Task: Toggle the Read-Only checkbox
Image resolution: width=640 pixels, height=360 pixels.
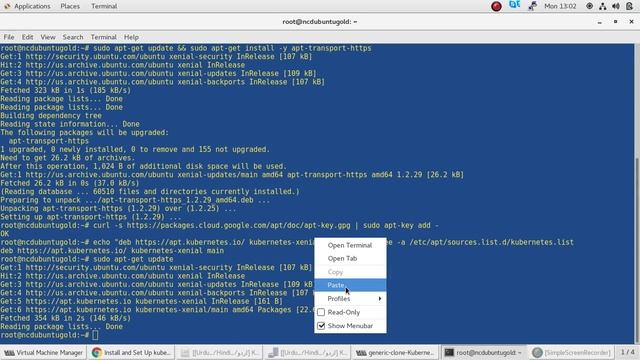Action: [321, 312]
